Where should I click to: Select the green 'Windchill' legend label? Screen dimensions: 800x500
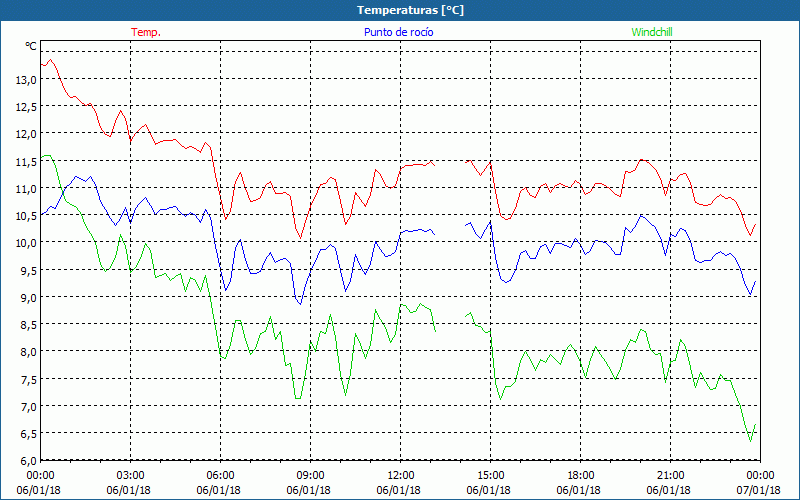point(652,32)
